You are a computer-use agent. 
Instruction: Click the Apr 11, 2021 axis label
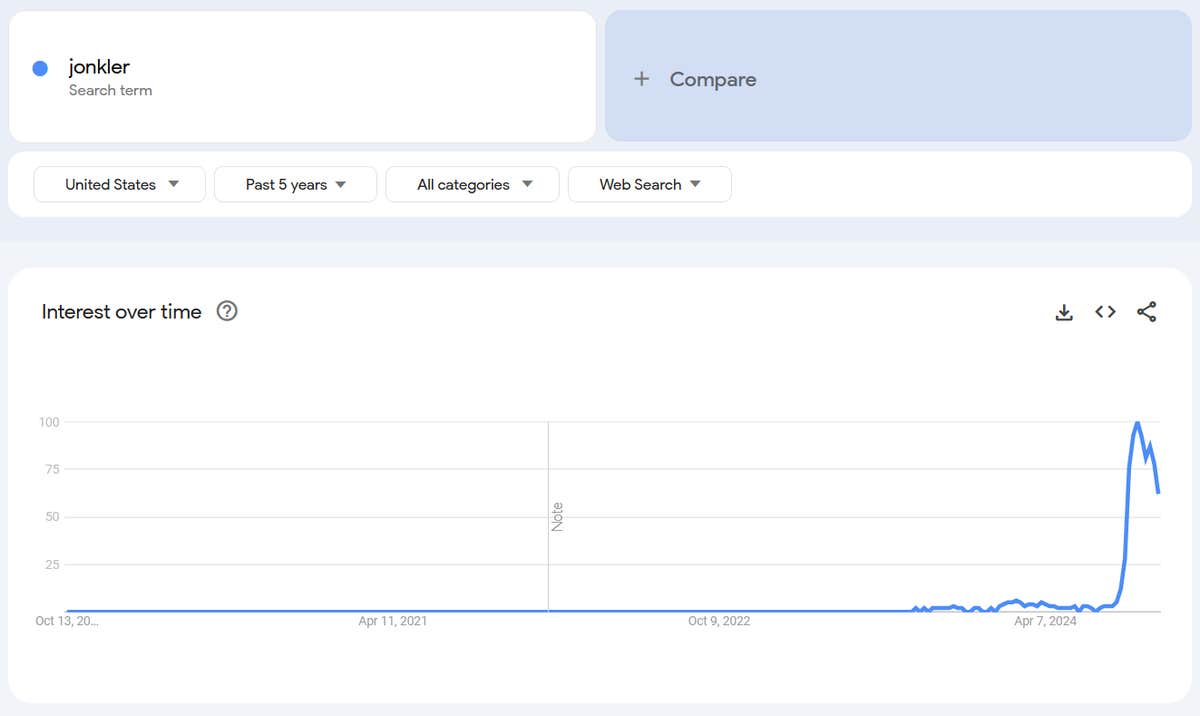393,621
